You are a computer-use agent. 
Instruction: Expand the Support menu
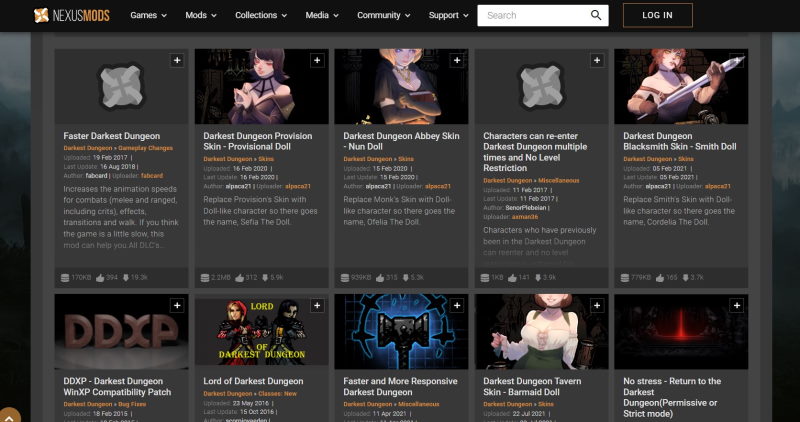coord(448,15)
